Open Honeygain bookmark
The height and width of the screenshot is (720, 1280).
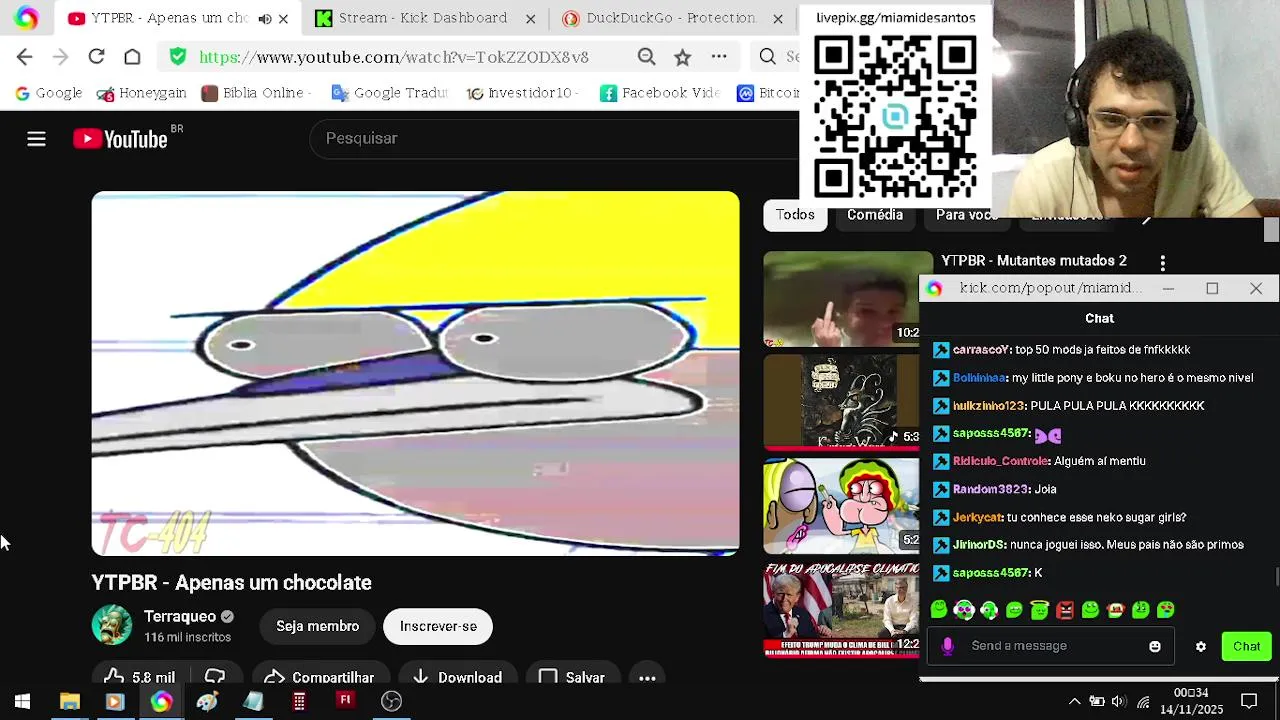tap(142, 93)
